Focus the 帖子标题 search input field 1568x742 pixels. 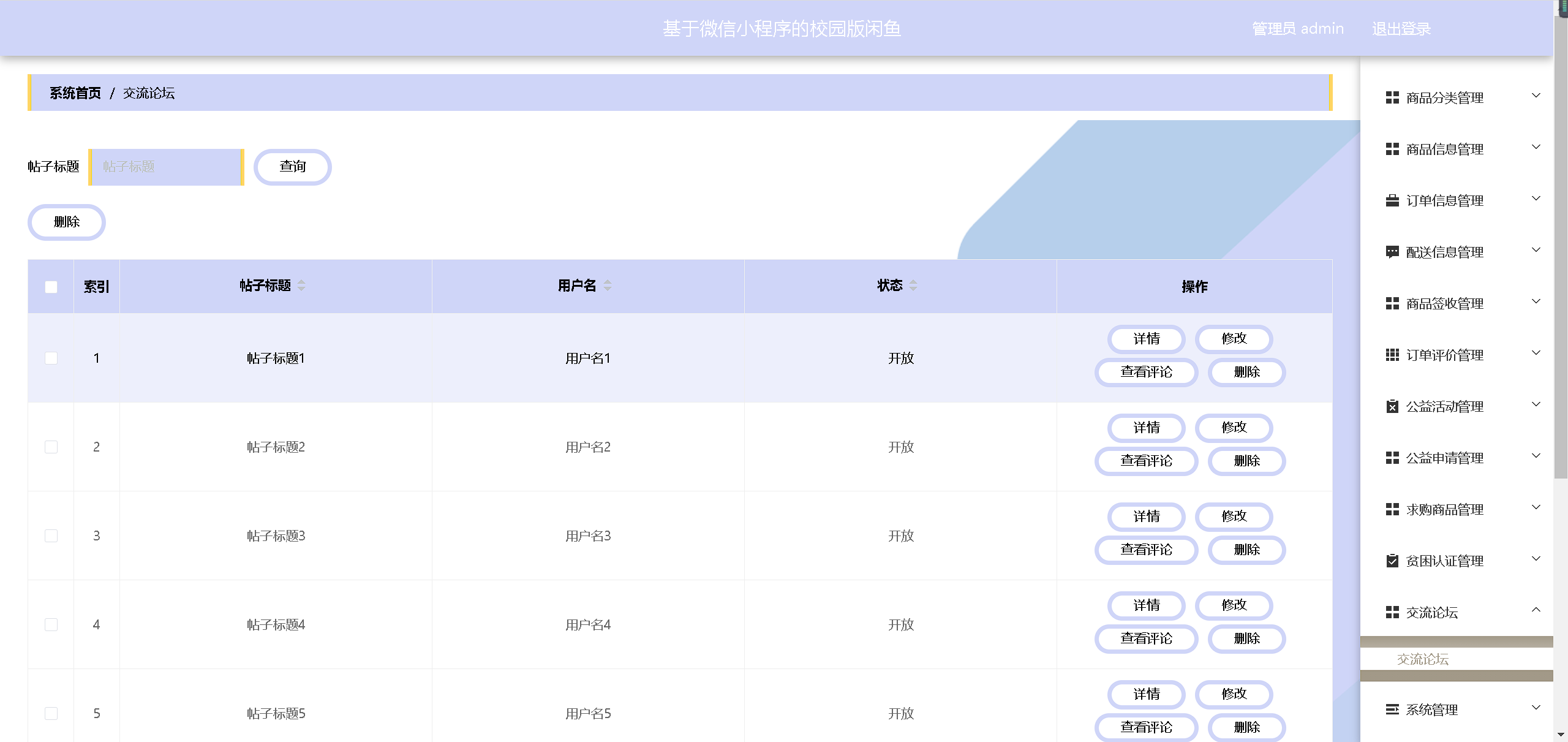[x=166, y=167]
